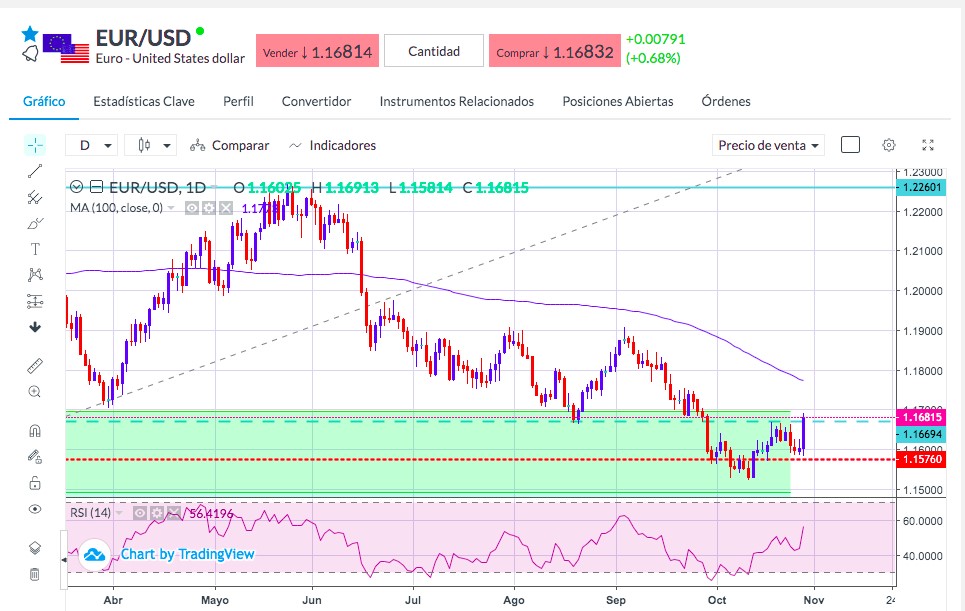The width and height of the screenshot is (965, 611).
Task: Select the Text annotation tool
Action: coord(35,249)
